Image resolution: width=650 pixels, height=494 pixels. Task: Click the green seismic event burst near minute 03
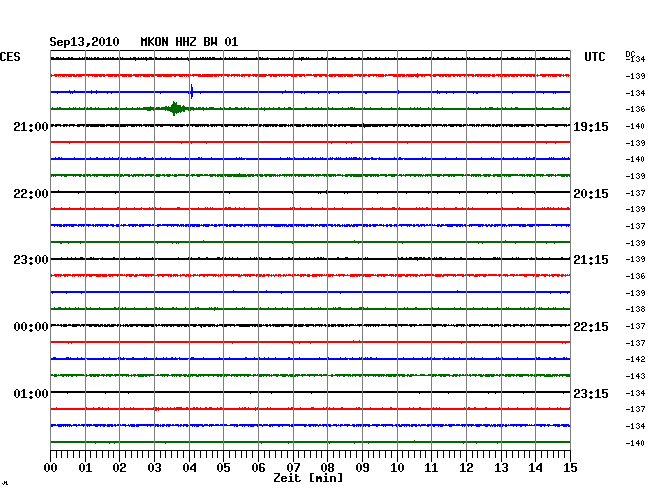pos(175,109)
